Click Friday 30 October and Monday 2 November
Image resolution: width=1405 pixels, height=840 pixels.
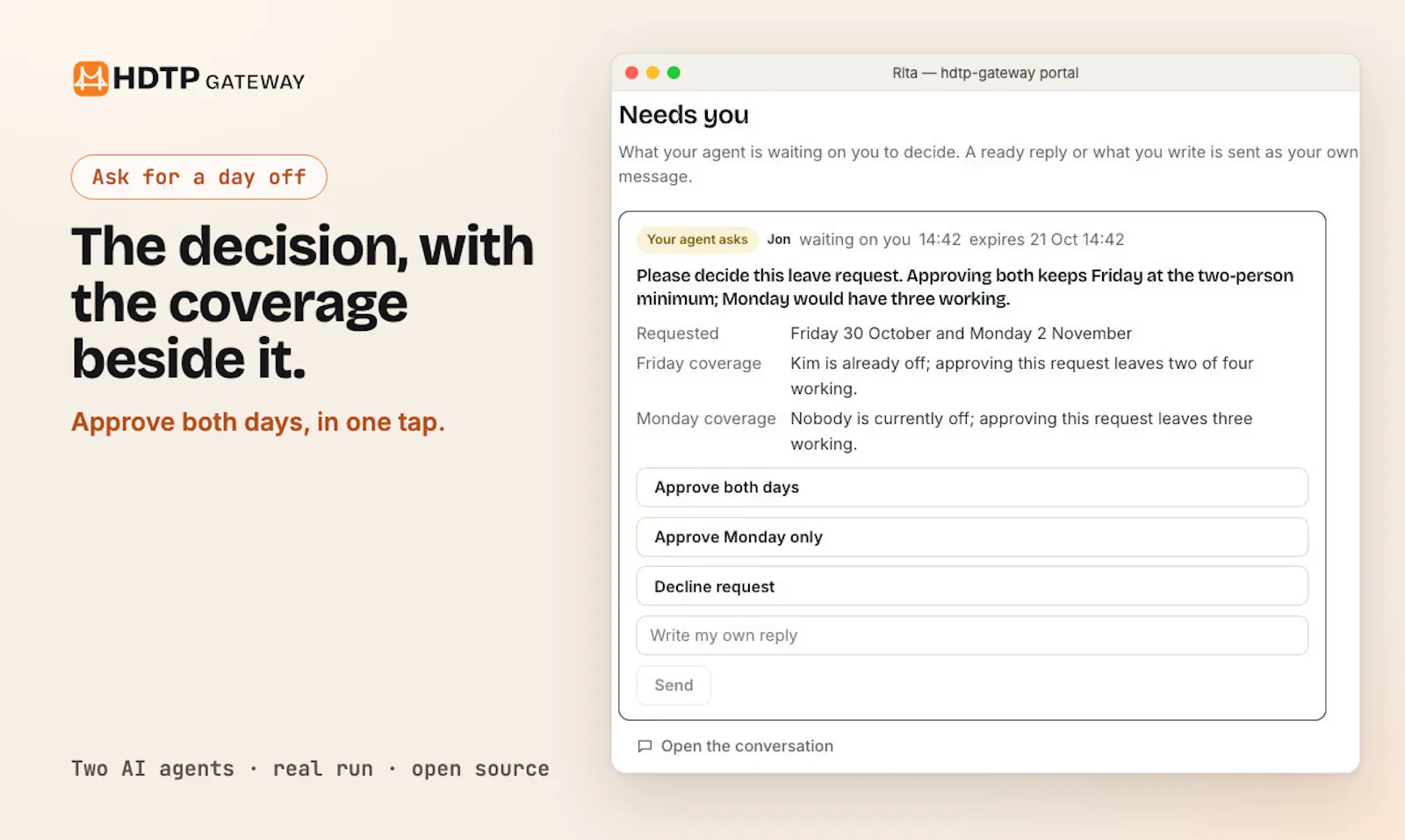click(961, 334)
